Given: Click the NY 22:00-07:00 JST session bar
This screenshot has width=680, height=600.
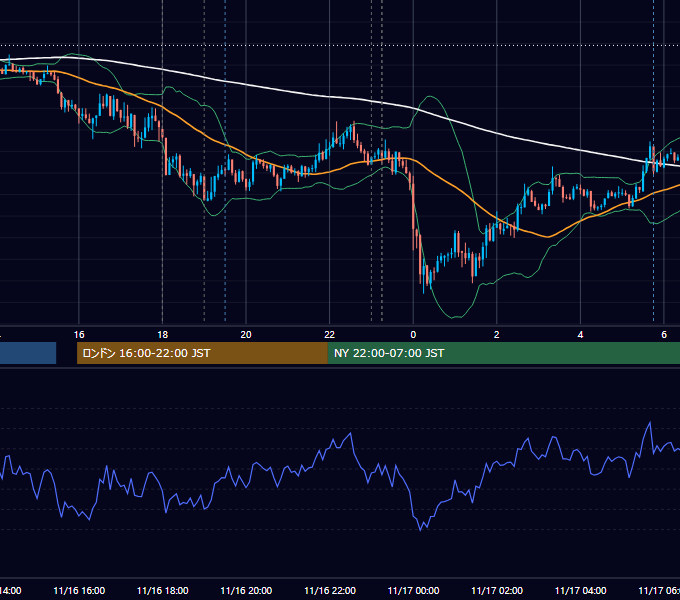Looking at the screenshot, I should point(503,353).
